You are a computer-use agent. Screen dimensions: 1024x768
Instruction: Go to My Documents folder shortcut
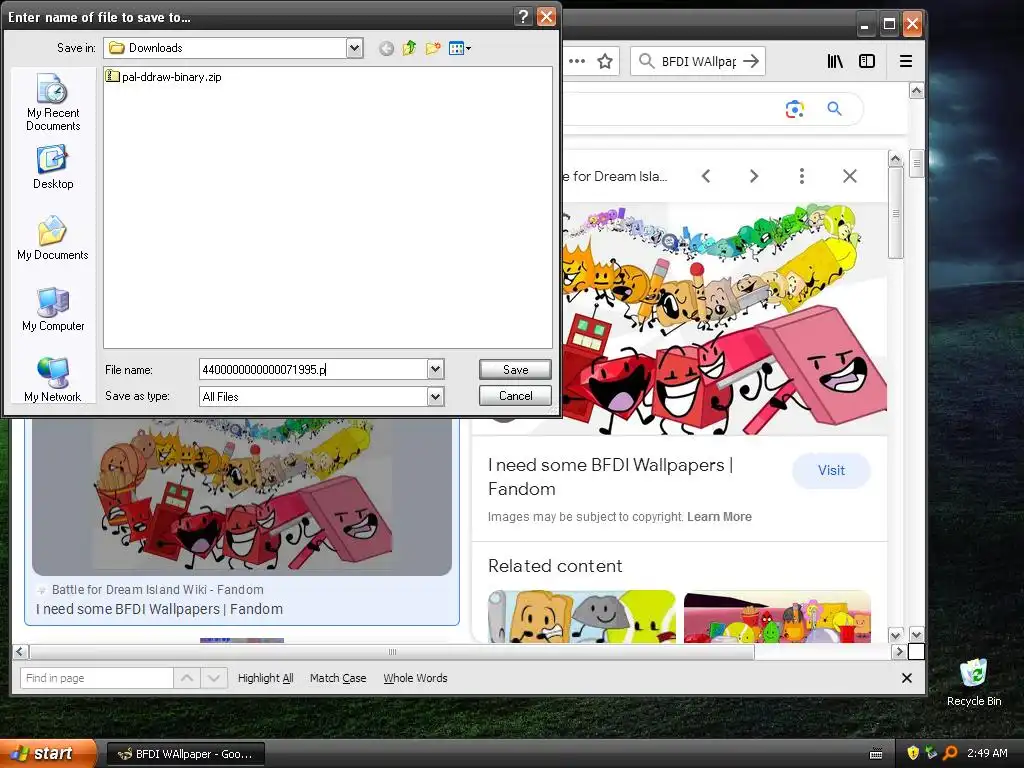(53, 238)
